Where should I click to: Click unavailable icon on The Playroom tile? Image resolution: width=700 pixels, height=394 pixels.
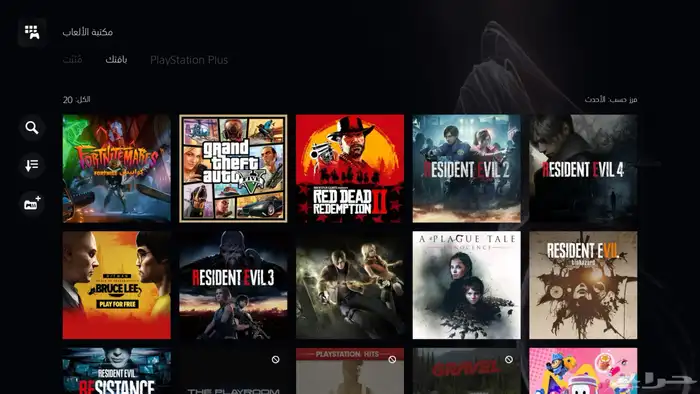(x=275, y=359)
